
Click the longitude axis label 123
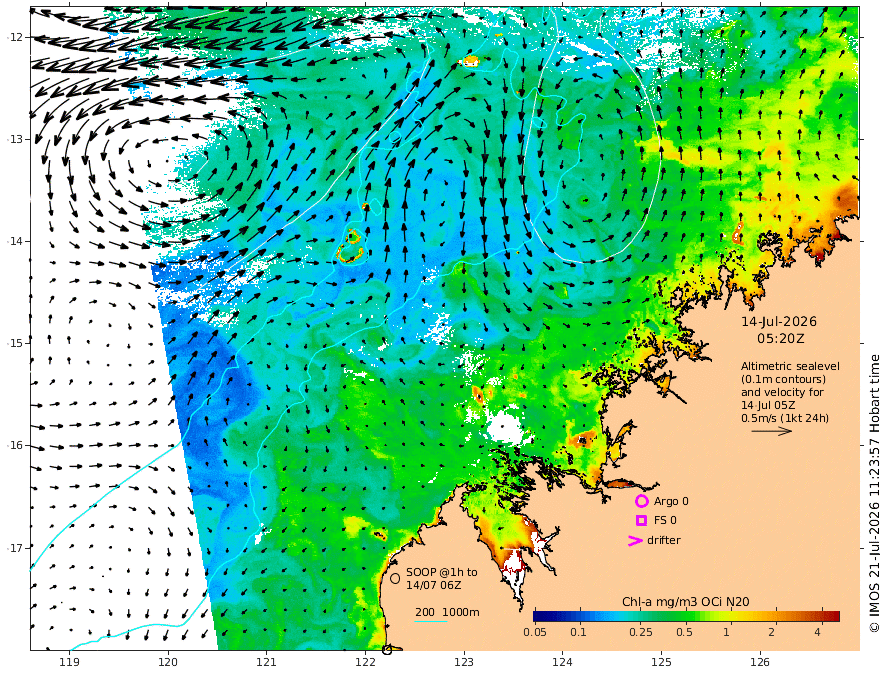click(464, 662)
